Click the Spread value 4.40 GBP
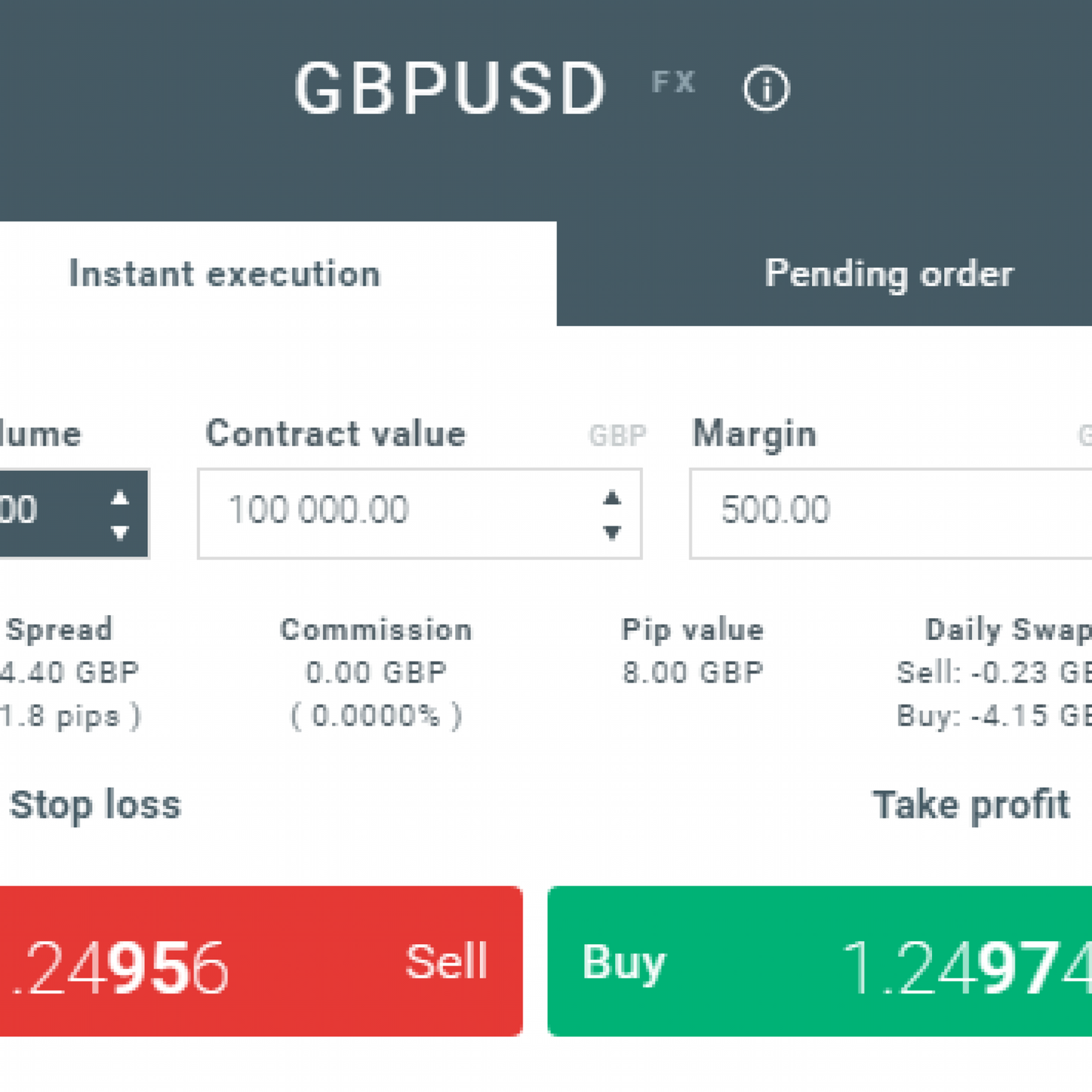This screenshot has width=1092, height=1092. click(70, 673)
